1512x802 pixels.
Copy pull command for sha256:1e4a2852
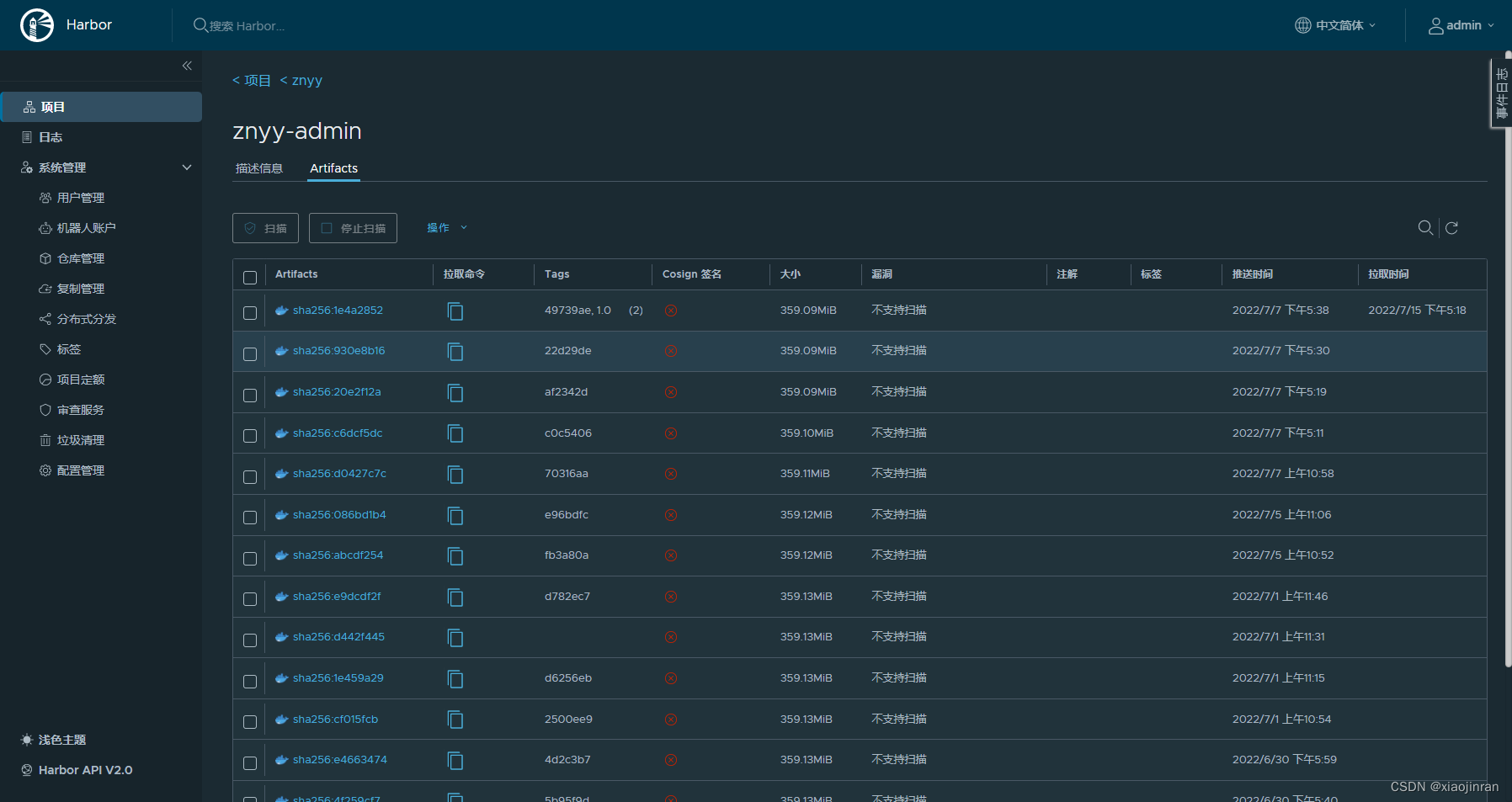click(x=455, y=311)
